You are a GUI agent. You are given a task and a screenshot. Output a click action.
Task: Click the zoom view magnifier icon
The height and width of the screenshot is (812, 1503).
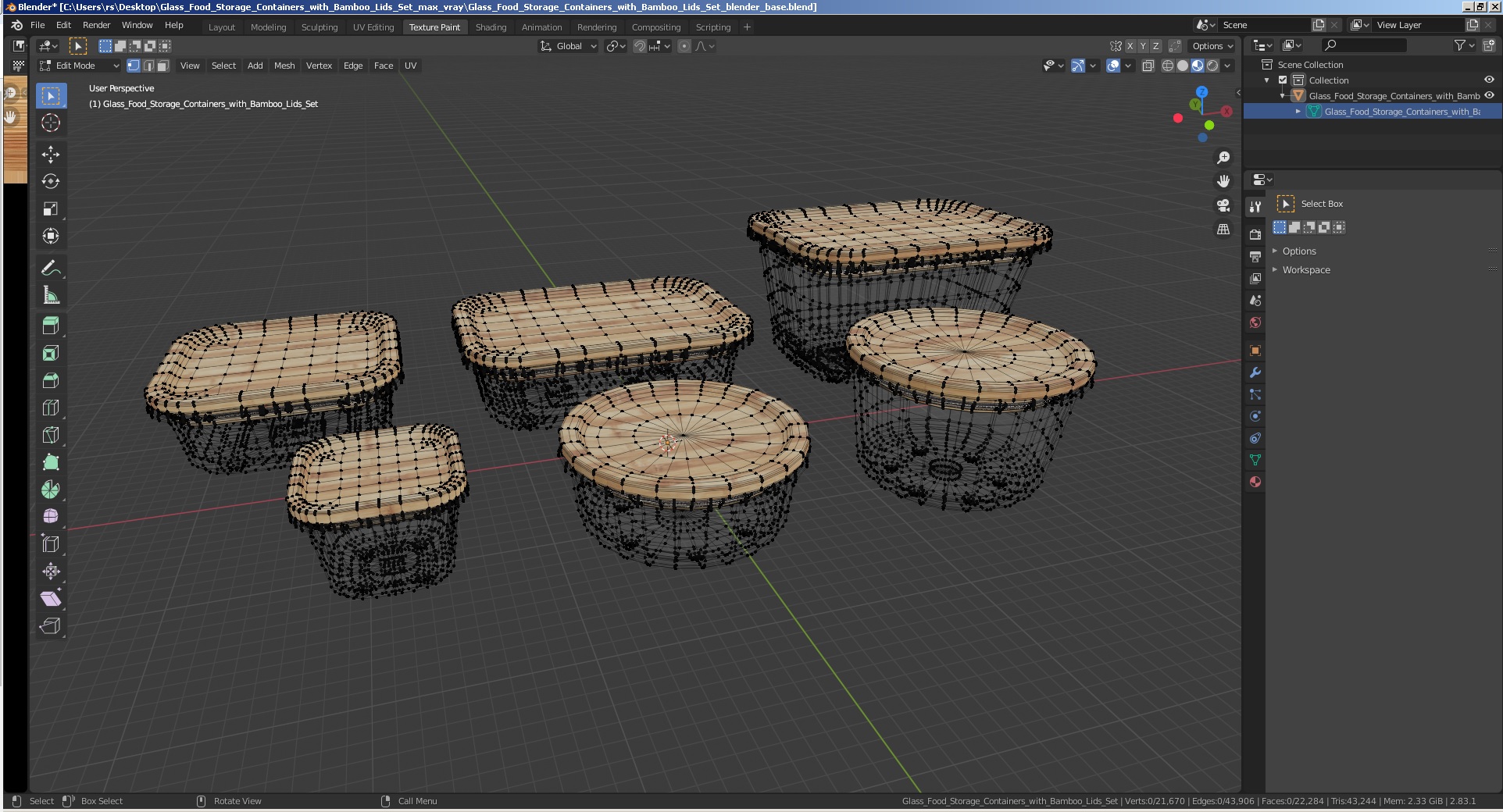pos(1223,158)
